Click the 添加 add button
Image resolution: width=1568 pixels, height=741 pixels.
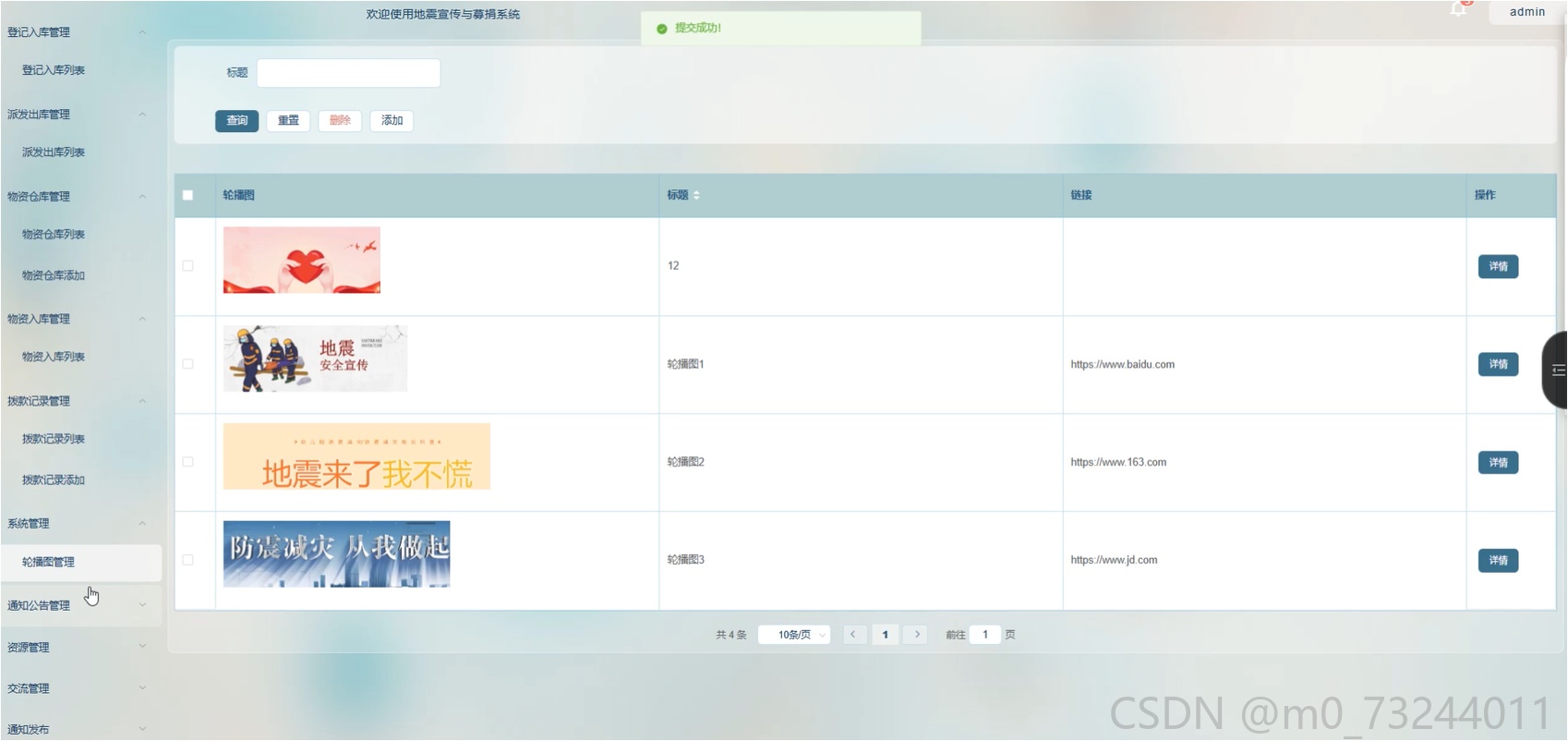pos(392,121)
